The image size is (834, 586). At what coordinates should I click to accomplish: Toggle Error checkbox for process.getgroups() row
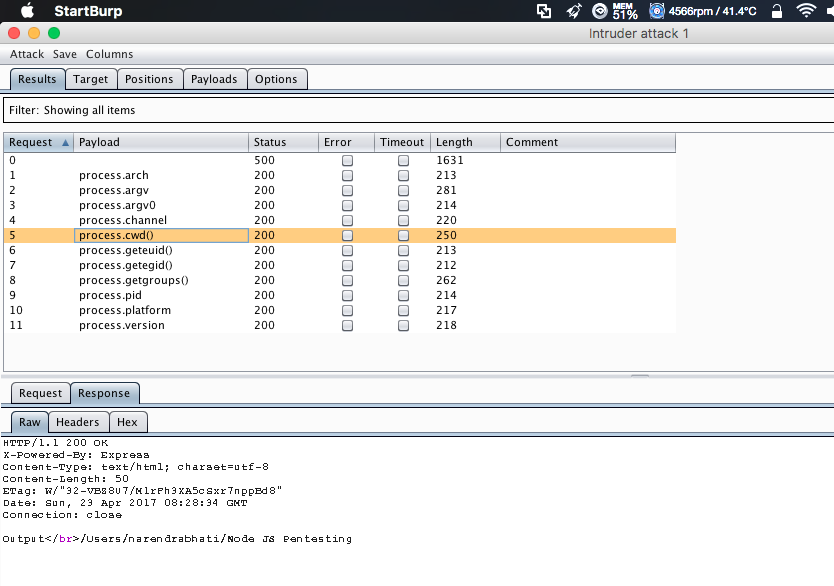[347, 280]
